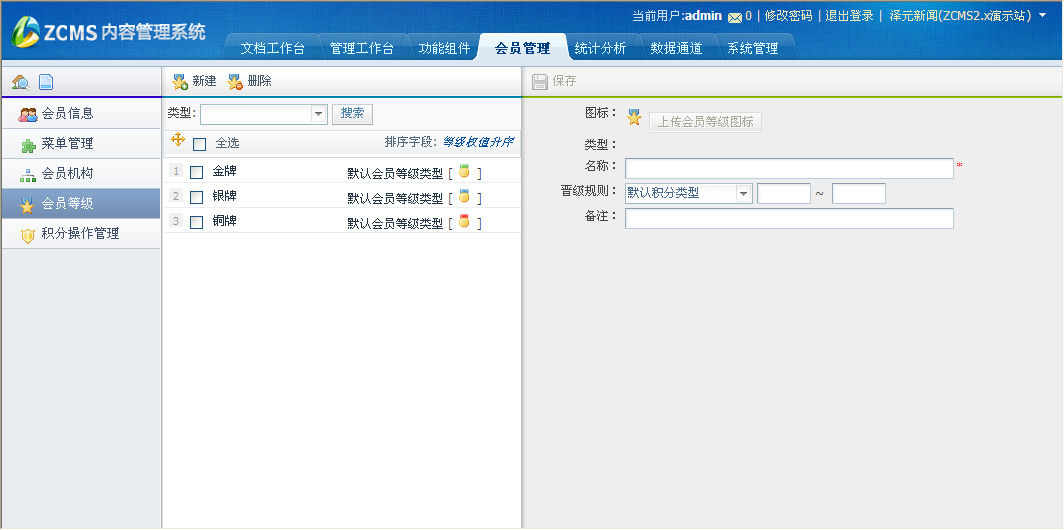
Task: Select the 银牌 row checkbox
Action: click(197, 197)
